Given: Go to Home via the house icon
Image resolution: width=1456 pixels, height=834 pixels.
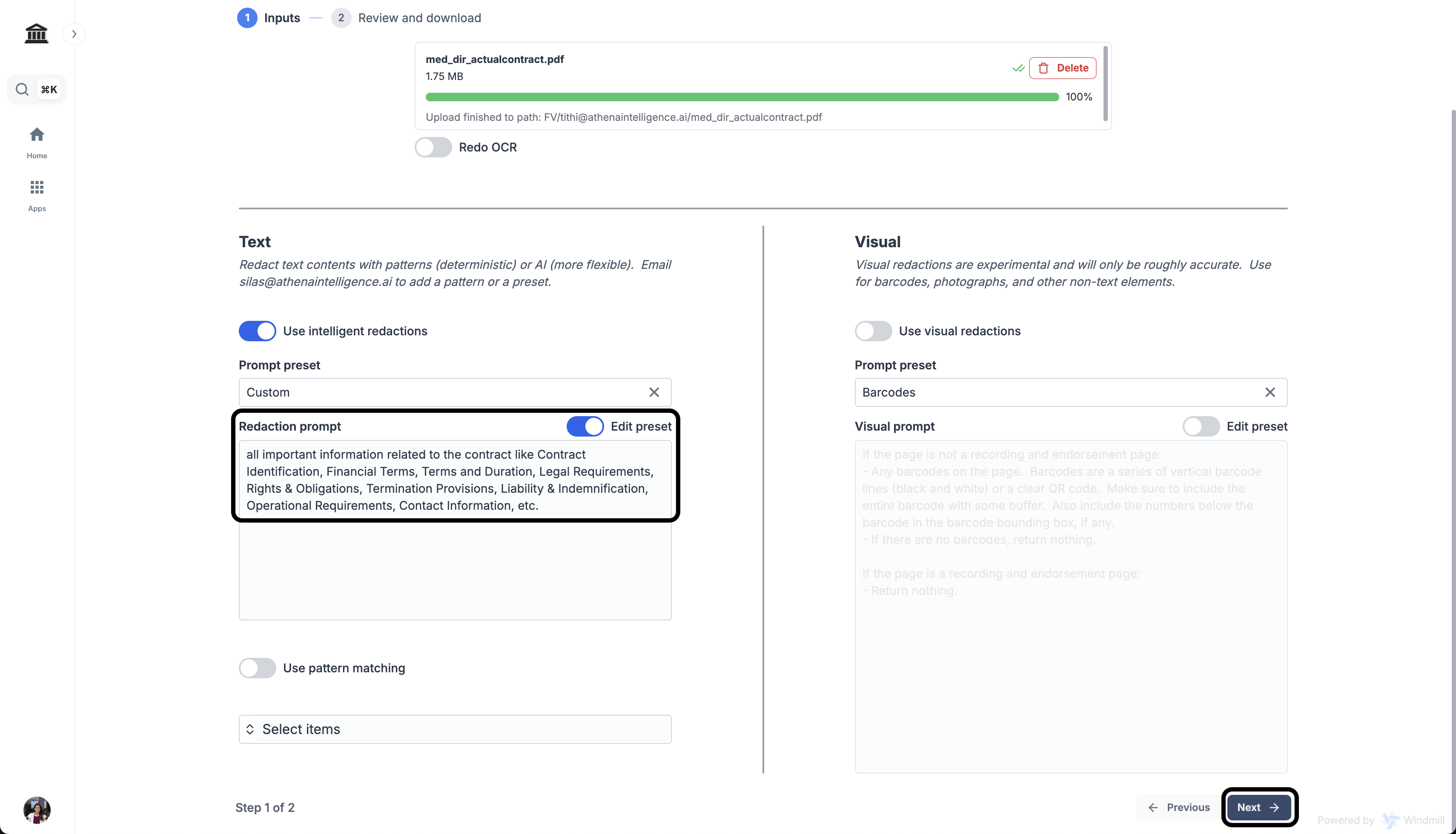Looking at the screenshot, I should point(37,135).
